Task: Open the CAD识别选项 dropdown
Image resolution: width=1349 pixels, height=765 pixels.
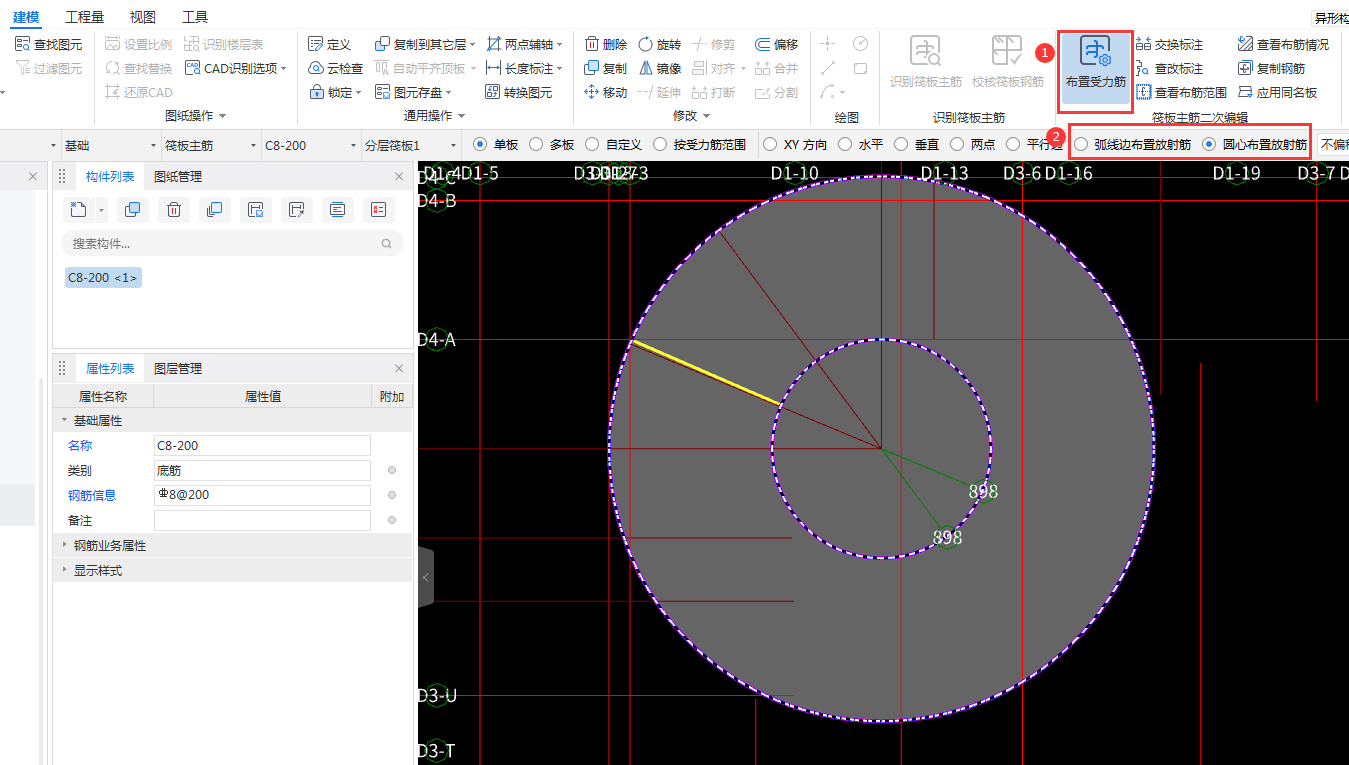Action: 235,68
